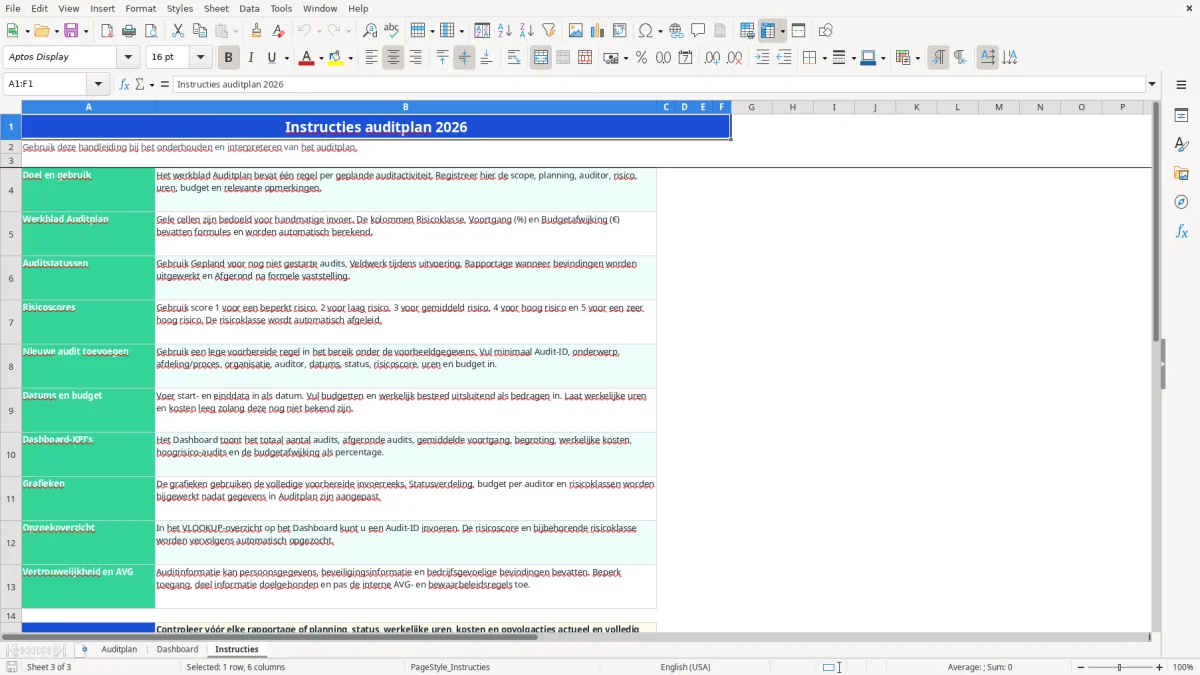The image size is (1200, 675).
Task: Click the English (USA) language status
Action: [685, 667]
